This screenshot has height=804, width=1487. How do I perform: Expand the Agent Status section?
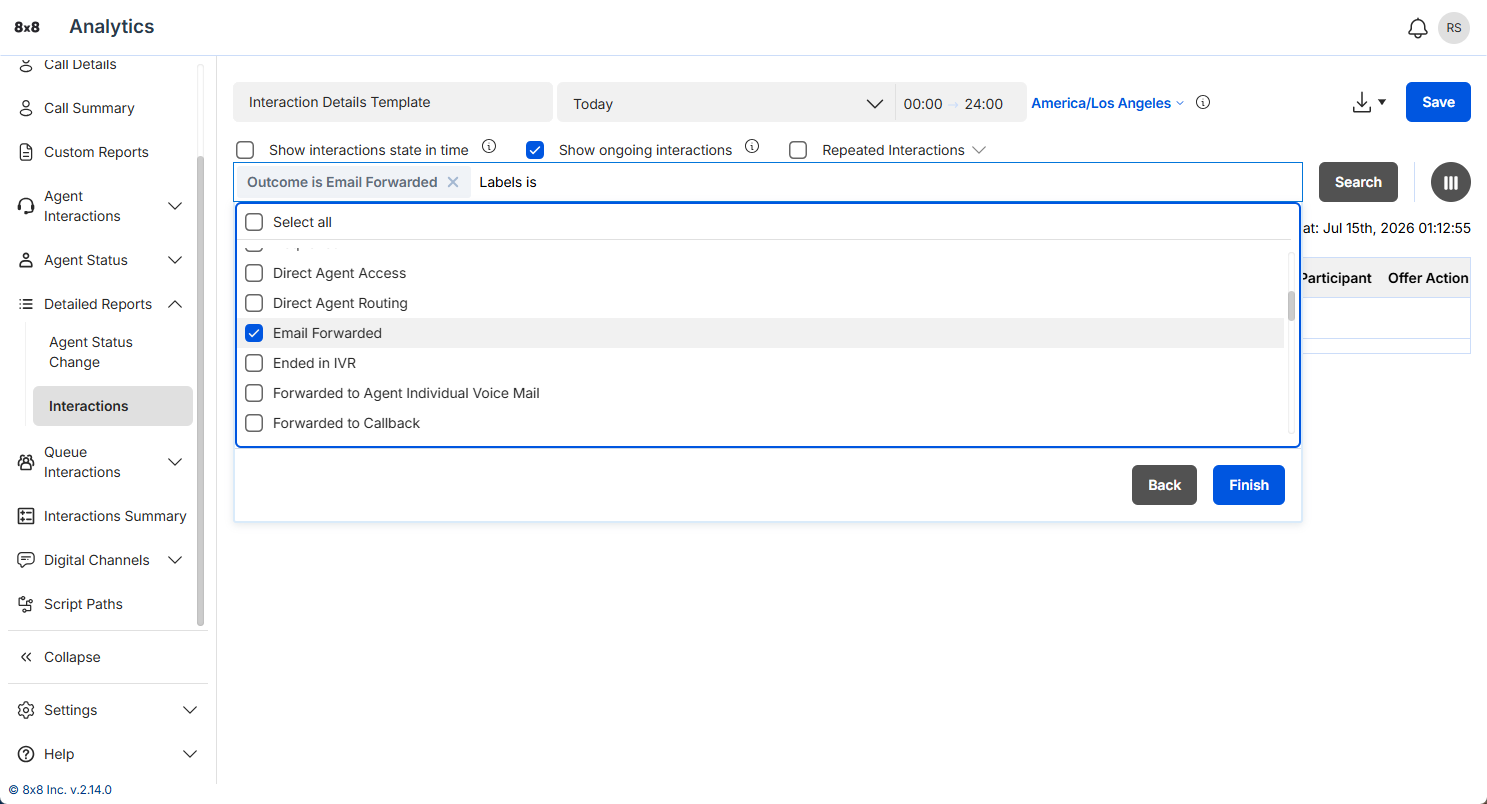click(x=175, y=260)
